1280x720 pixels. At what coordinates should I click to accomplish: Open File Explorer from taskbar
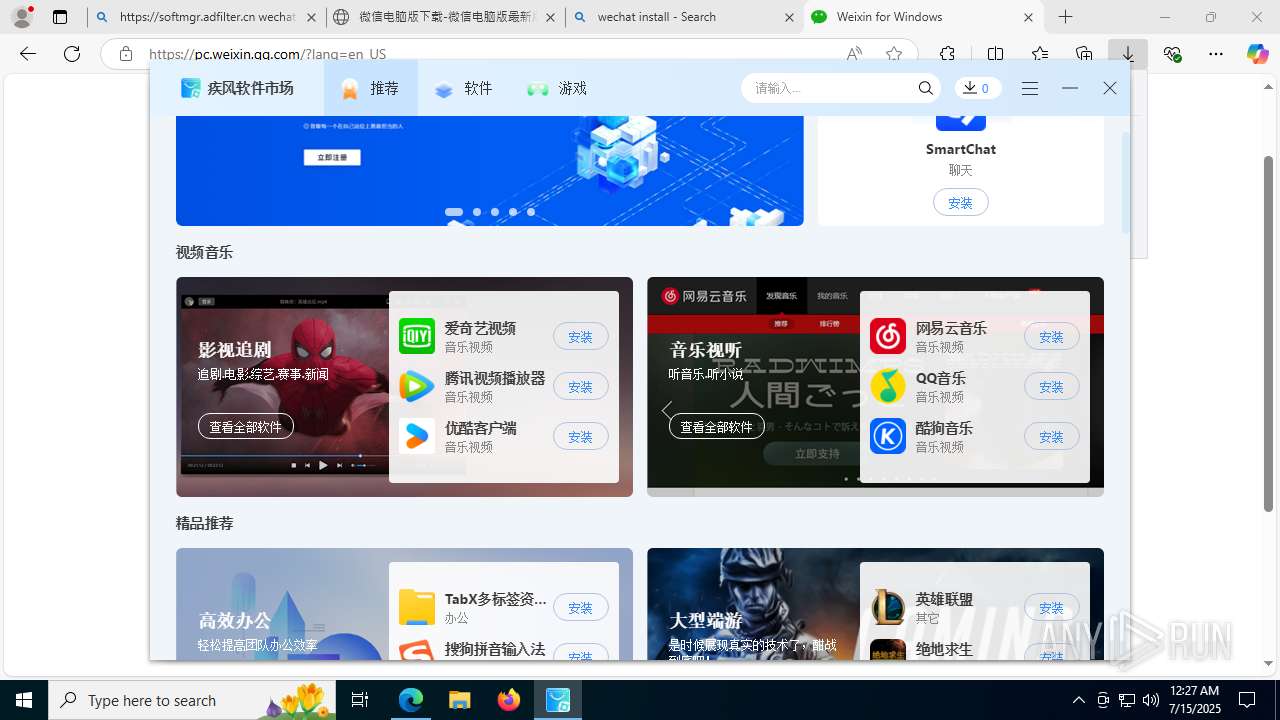coord(460,700)
